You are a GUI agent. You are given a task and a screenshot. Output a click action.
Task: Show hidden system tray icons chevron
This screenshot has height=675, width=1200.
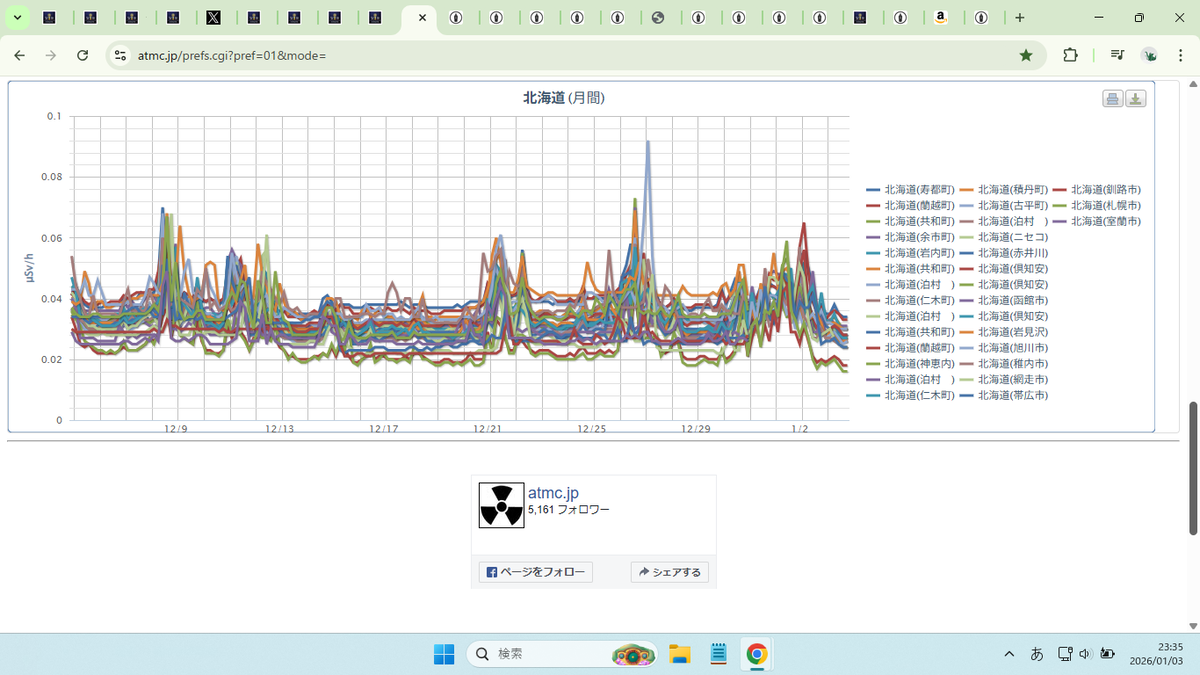point(1008,654)
